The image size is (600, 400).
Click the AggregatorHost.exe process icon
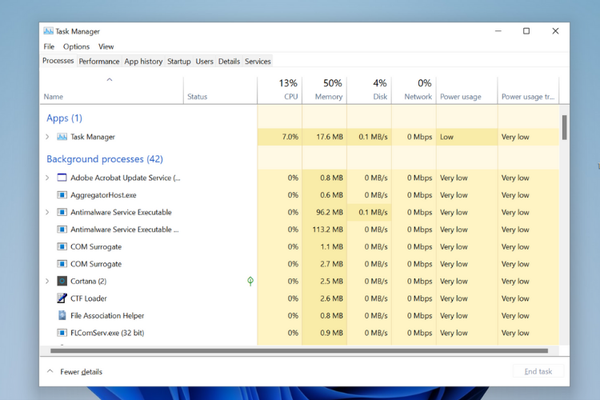pos(62,195)
